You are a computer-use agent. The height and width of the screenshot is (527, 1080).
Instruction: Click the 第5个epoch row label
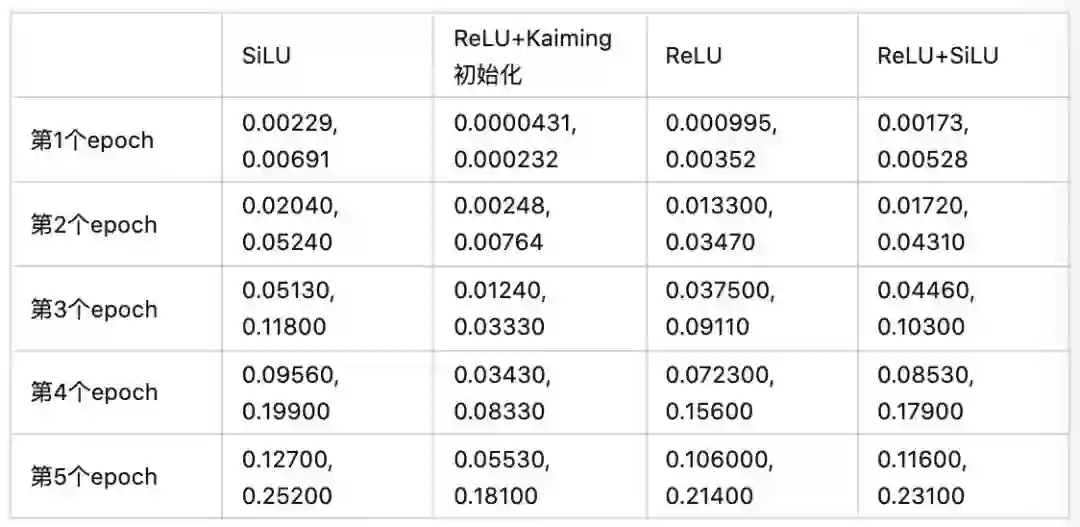point(93,476)
